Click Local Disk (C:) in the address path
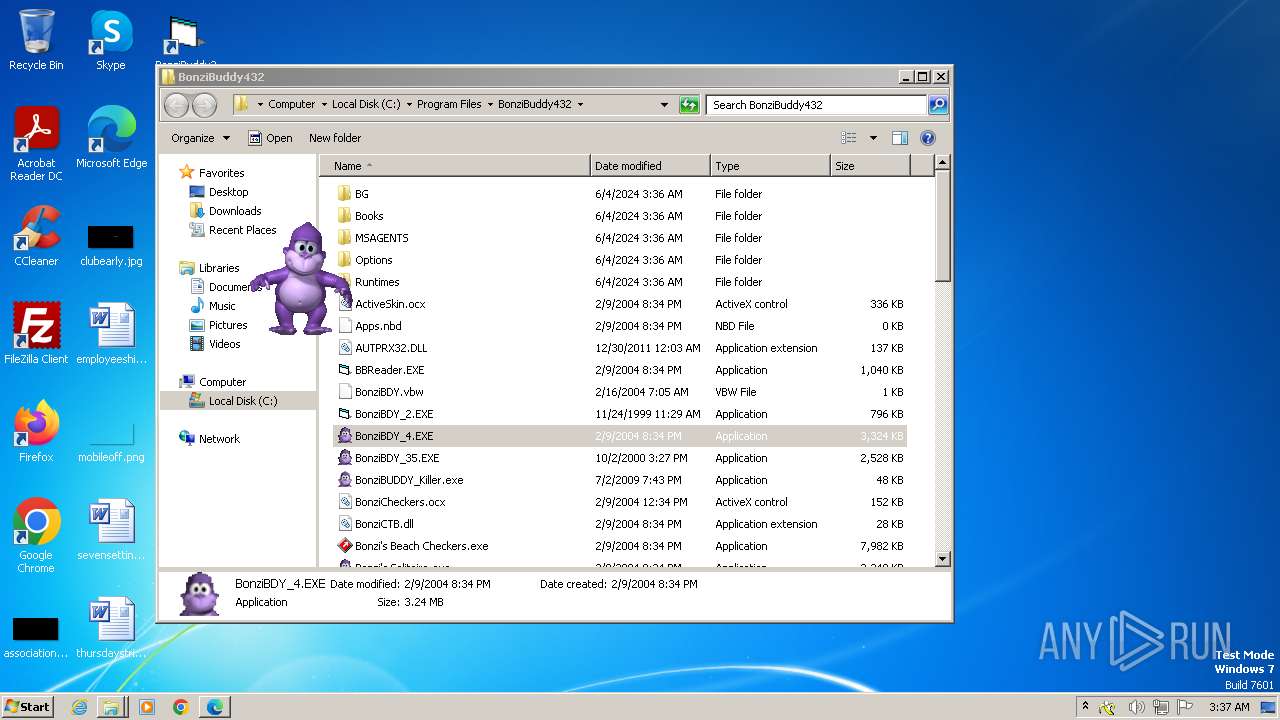 coord(366,104)
